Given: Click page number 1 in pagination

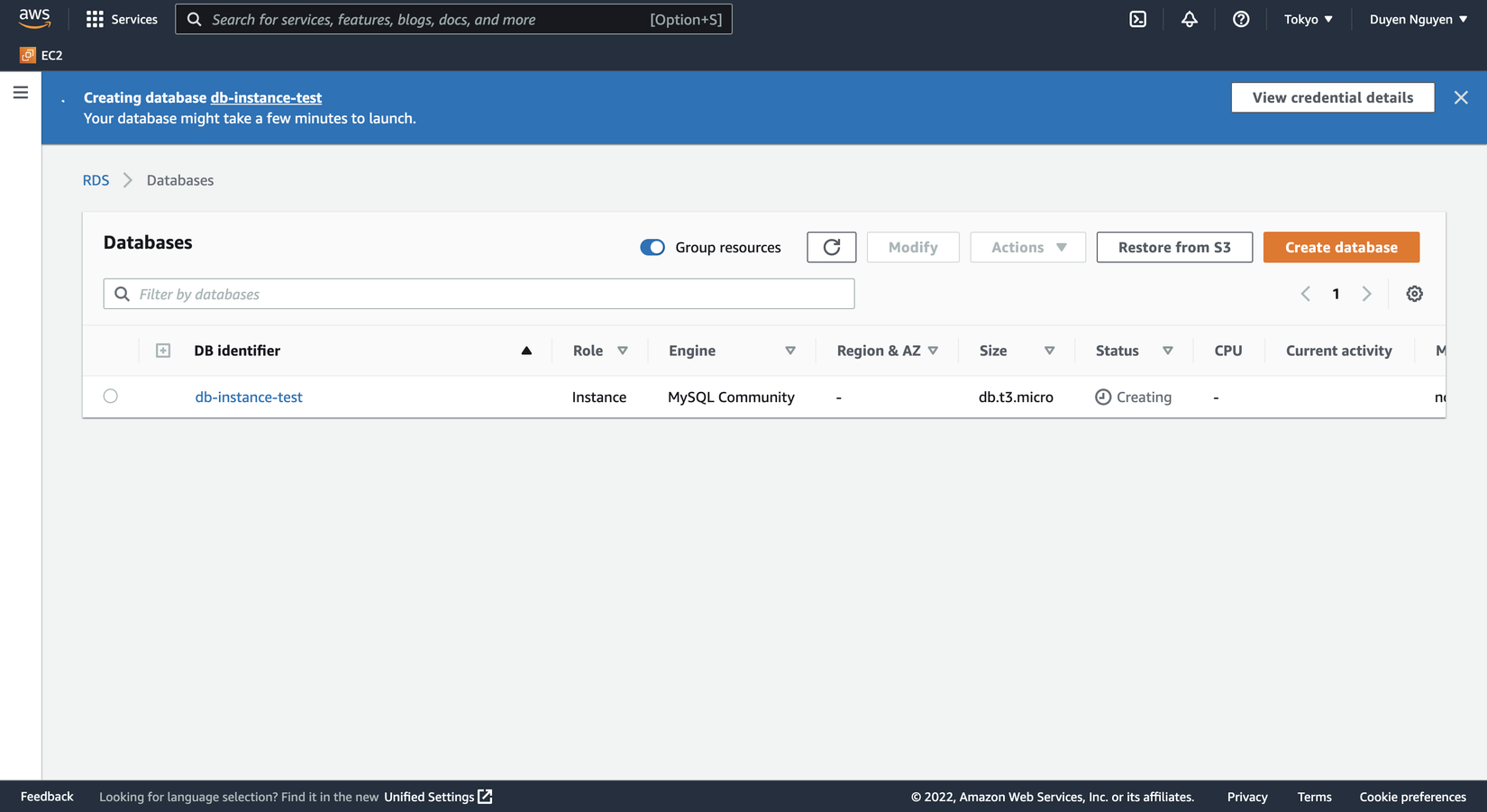Looking at the screenshot, I should 1336,294.
